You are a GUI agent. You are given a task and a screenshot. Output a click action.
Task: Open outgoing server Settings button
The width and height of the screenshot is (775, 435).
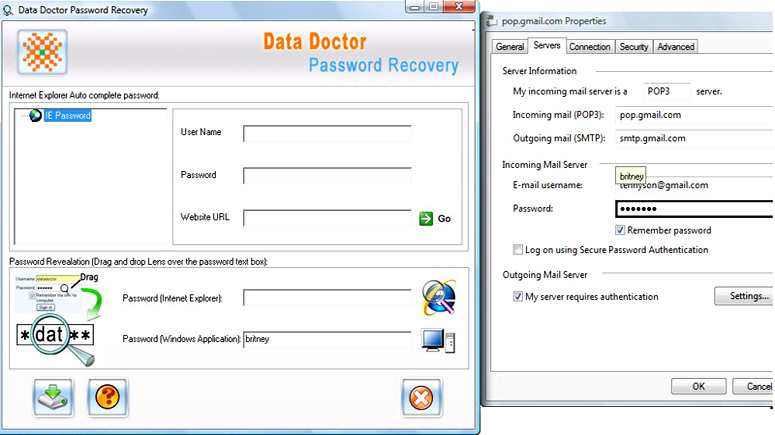[744, 296]
